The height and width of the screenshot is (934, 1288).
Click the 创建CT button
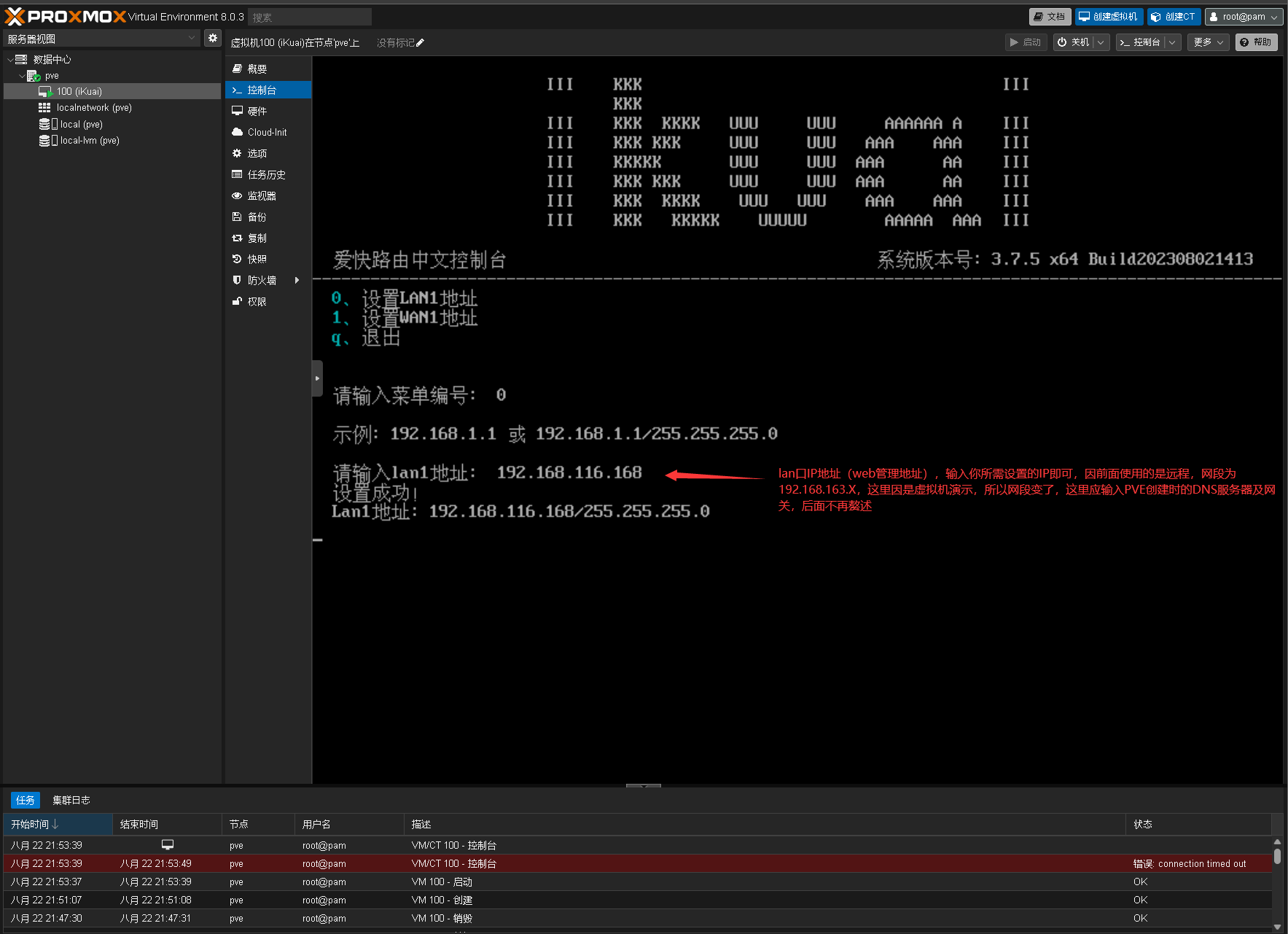tap(1174, 17)
